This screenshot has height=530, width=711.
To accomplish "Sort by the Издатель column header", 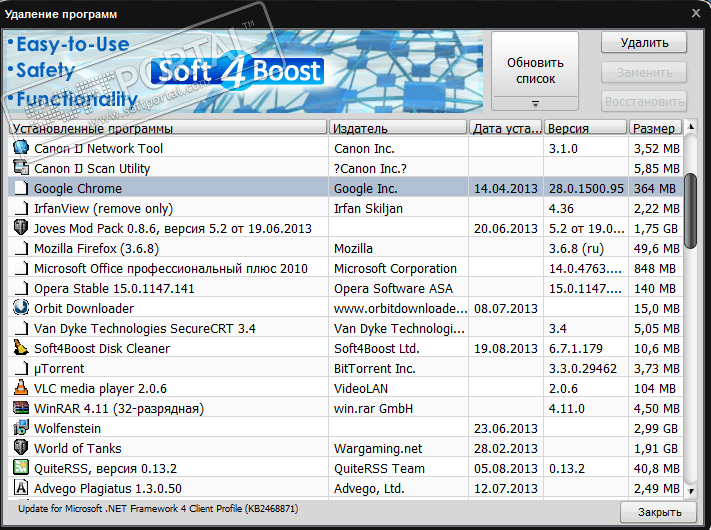I will coord(398,128).
